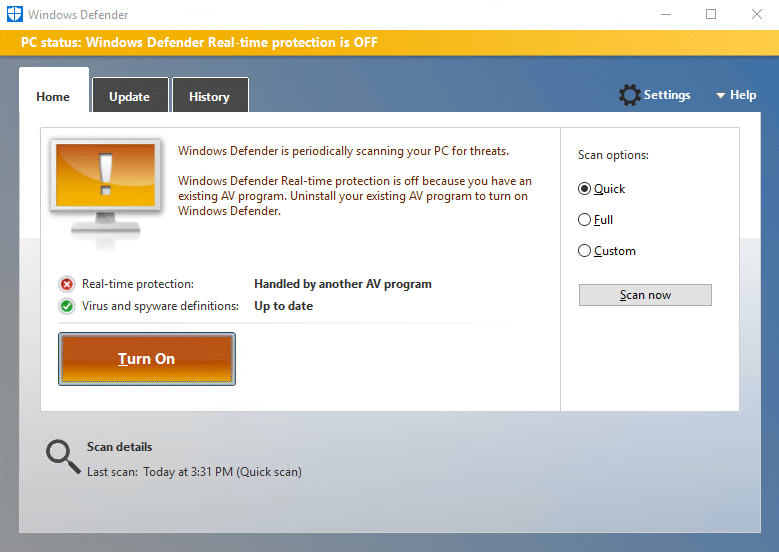Click the 'Handled by another AV program' status text

click(343, 284)
